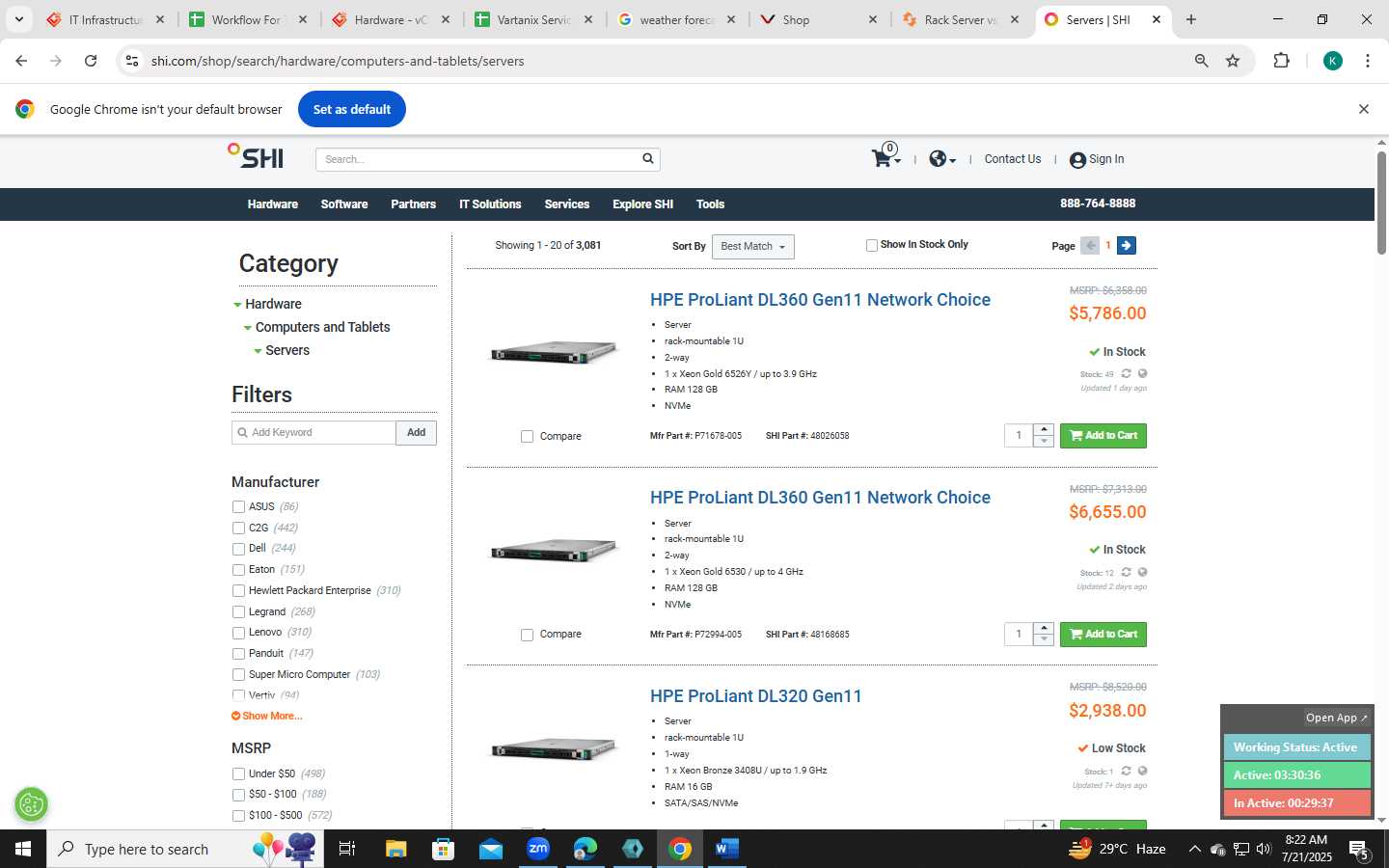Click the SHI logo
The height and width of the screenshot is (868, 1389).
point(256,156)
